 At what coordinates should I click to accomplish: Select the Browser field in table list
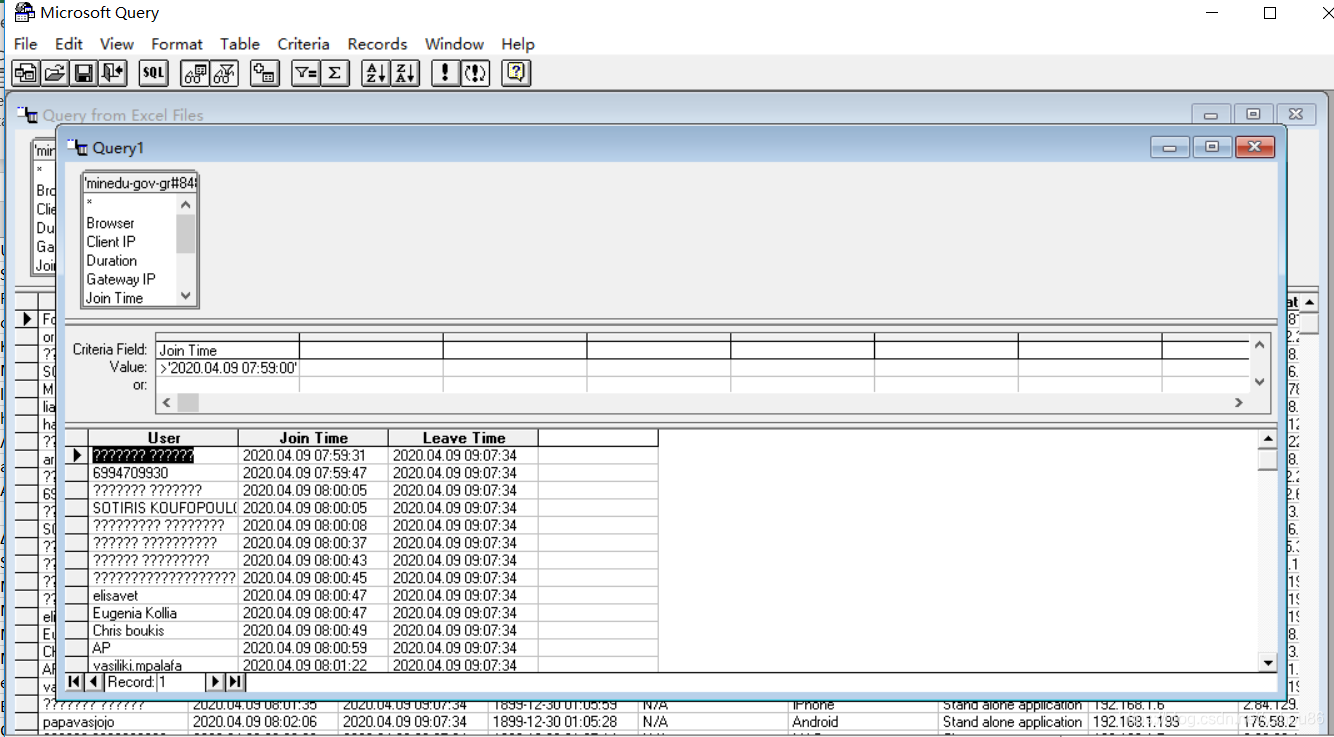click(x=110, y=223)
